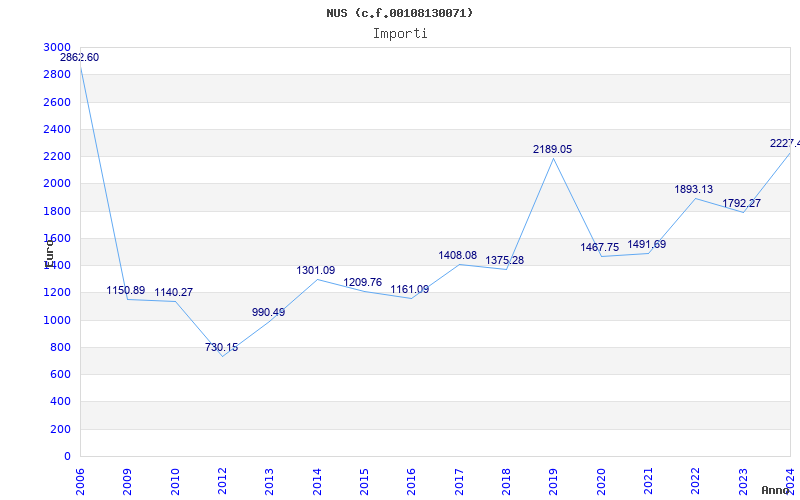Click the 2017 x-axis year label
The height and width of the screenshot is (500, 800).
tap(459, 482)
